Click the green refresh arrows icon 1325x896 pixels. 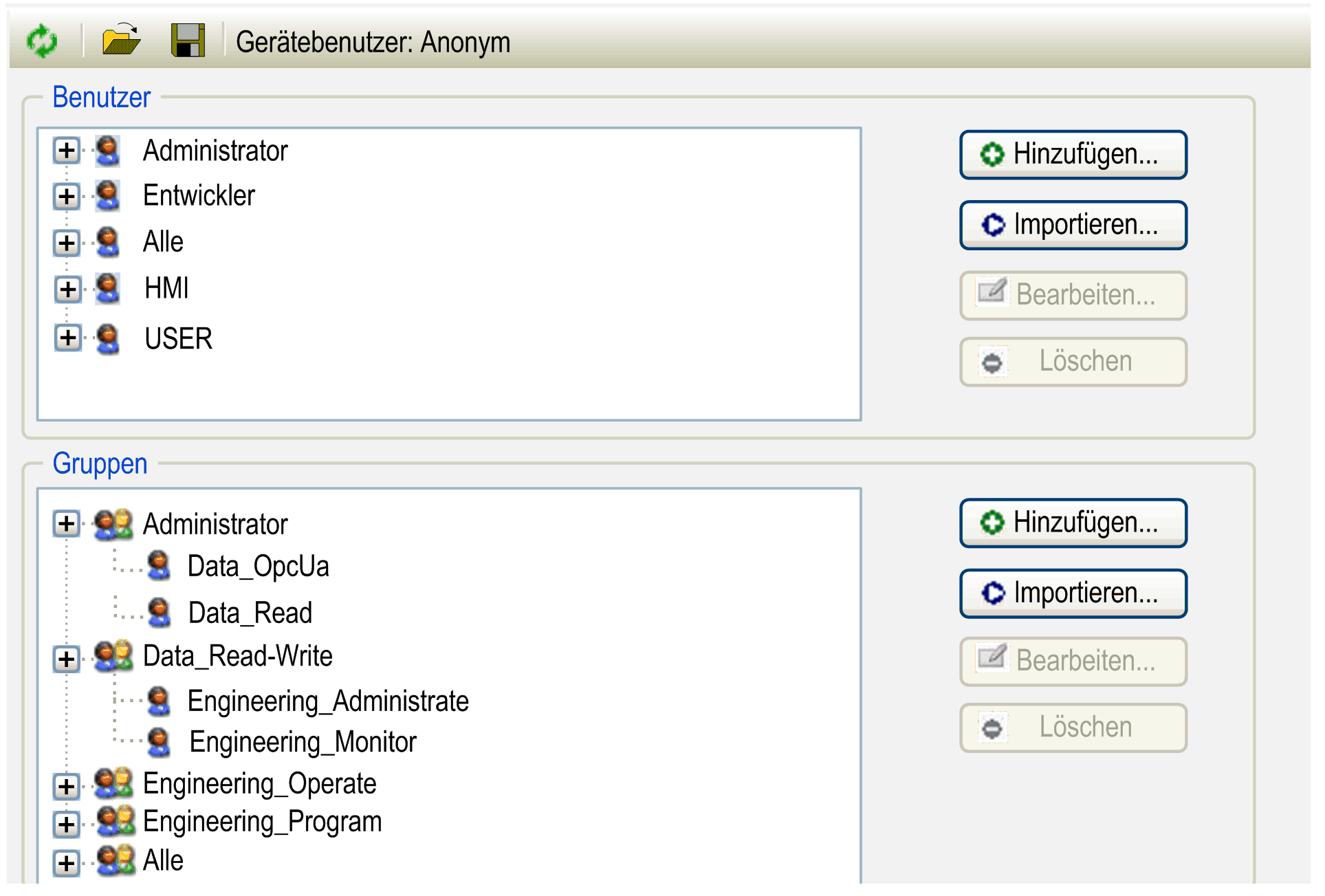pos(42,41)
